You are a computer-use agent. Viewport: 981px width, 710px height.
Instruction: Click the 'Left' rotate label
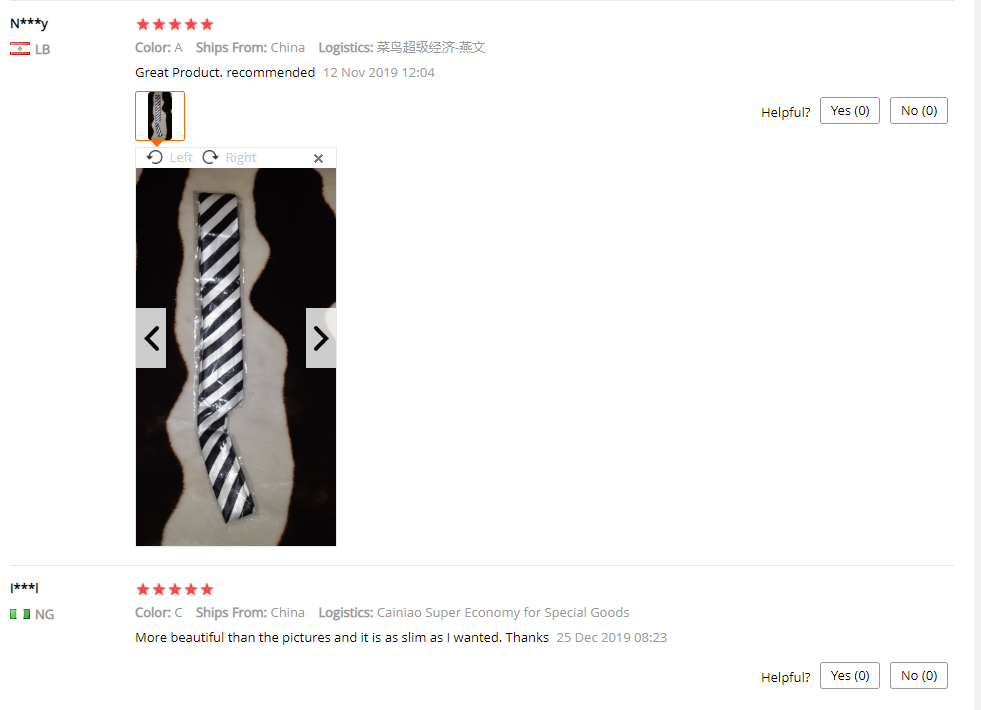[x=181, y=158]
